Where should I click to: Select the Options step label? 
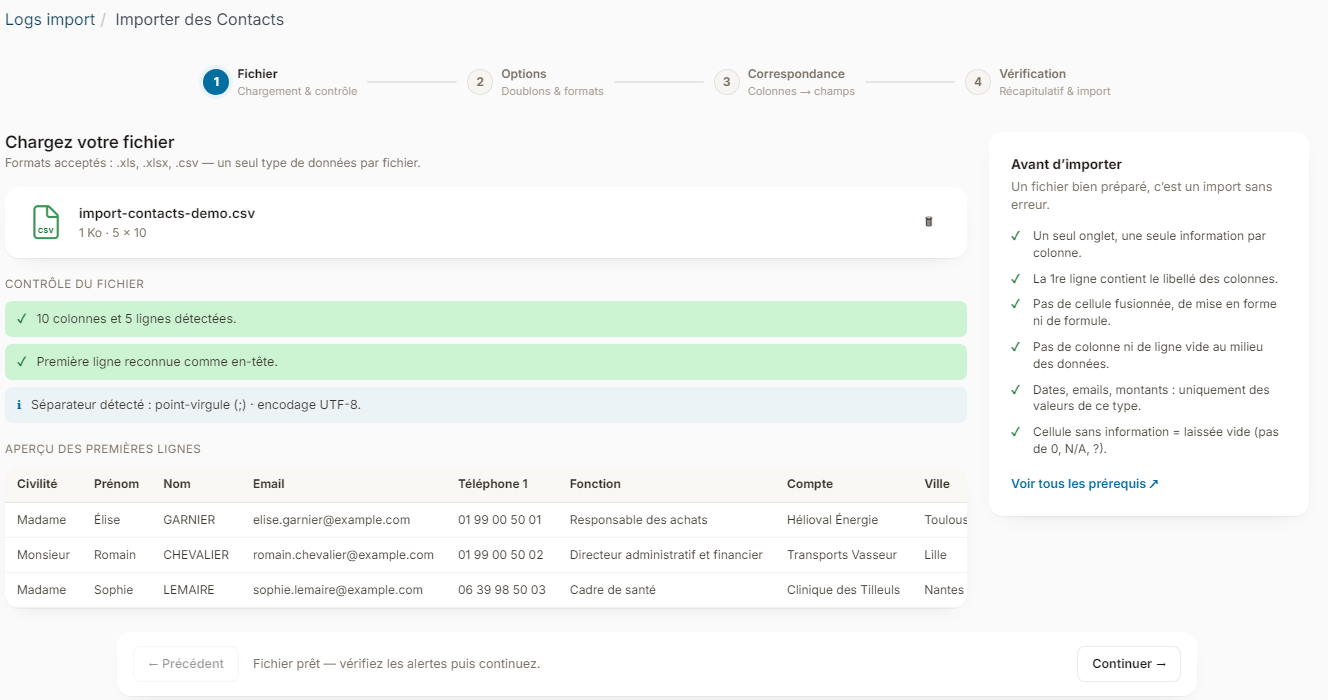tap(524, 74)
